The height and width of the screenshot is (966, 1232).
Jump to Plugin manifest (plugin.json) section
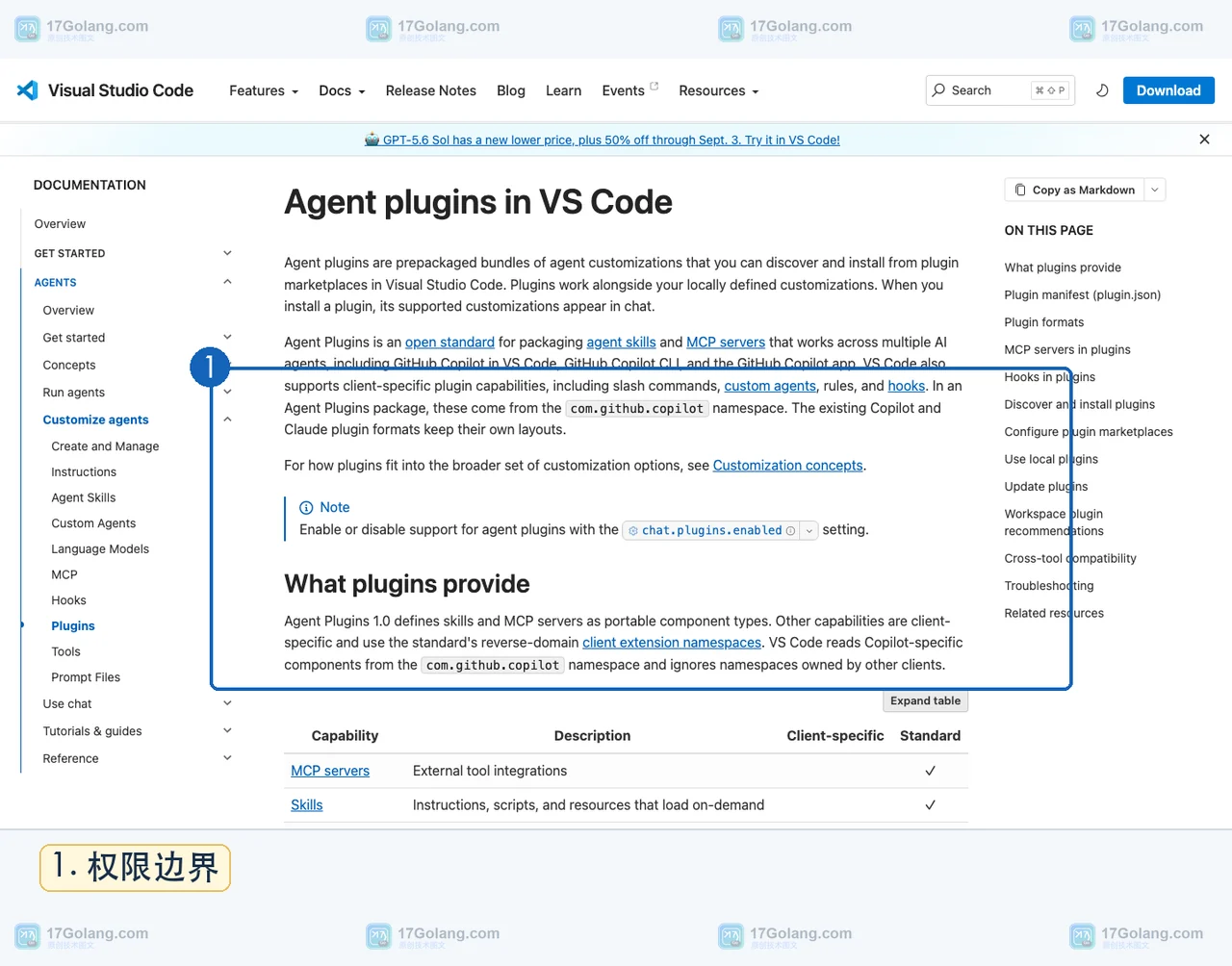1082,295
